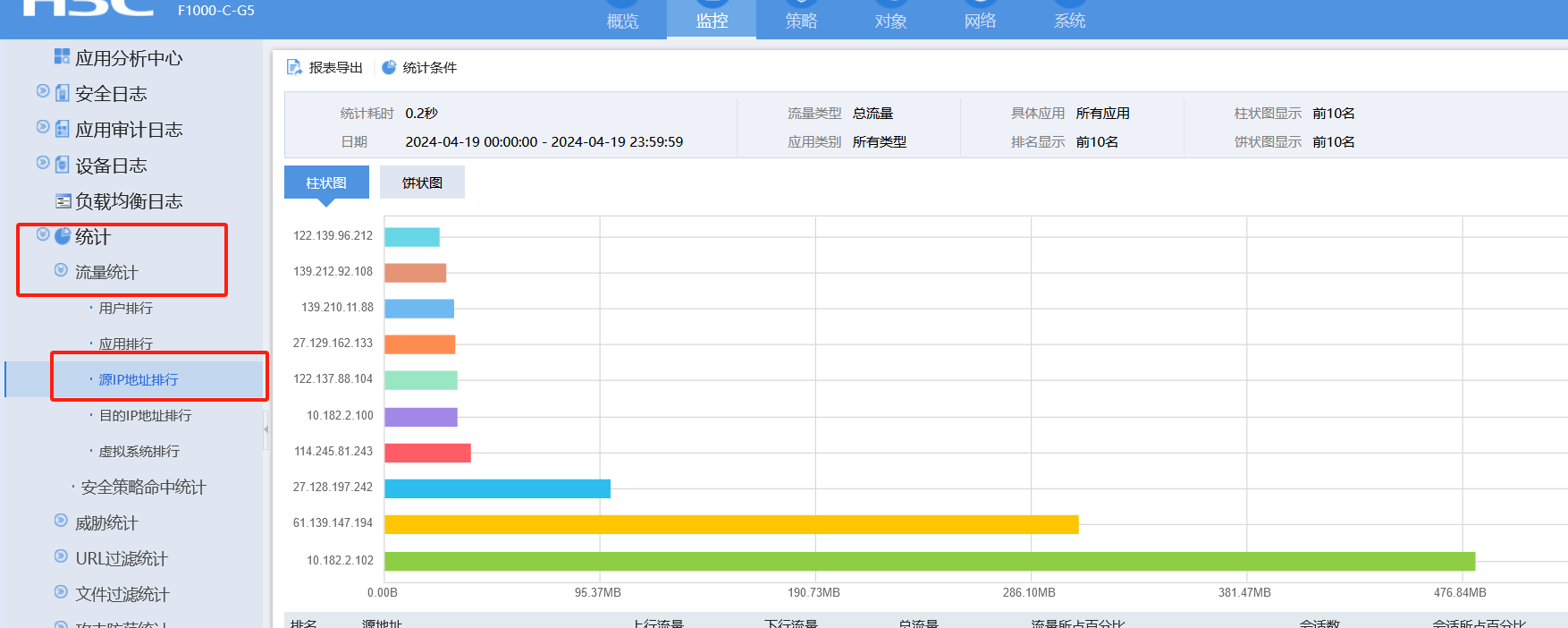Viewport: 1568px width, 628px height.
Task: Click the 报表导出 export icon
Action: pyautogui.click(x=294, y=67)
